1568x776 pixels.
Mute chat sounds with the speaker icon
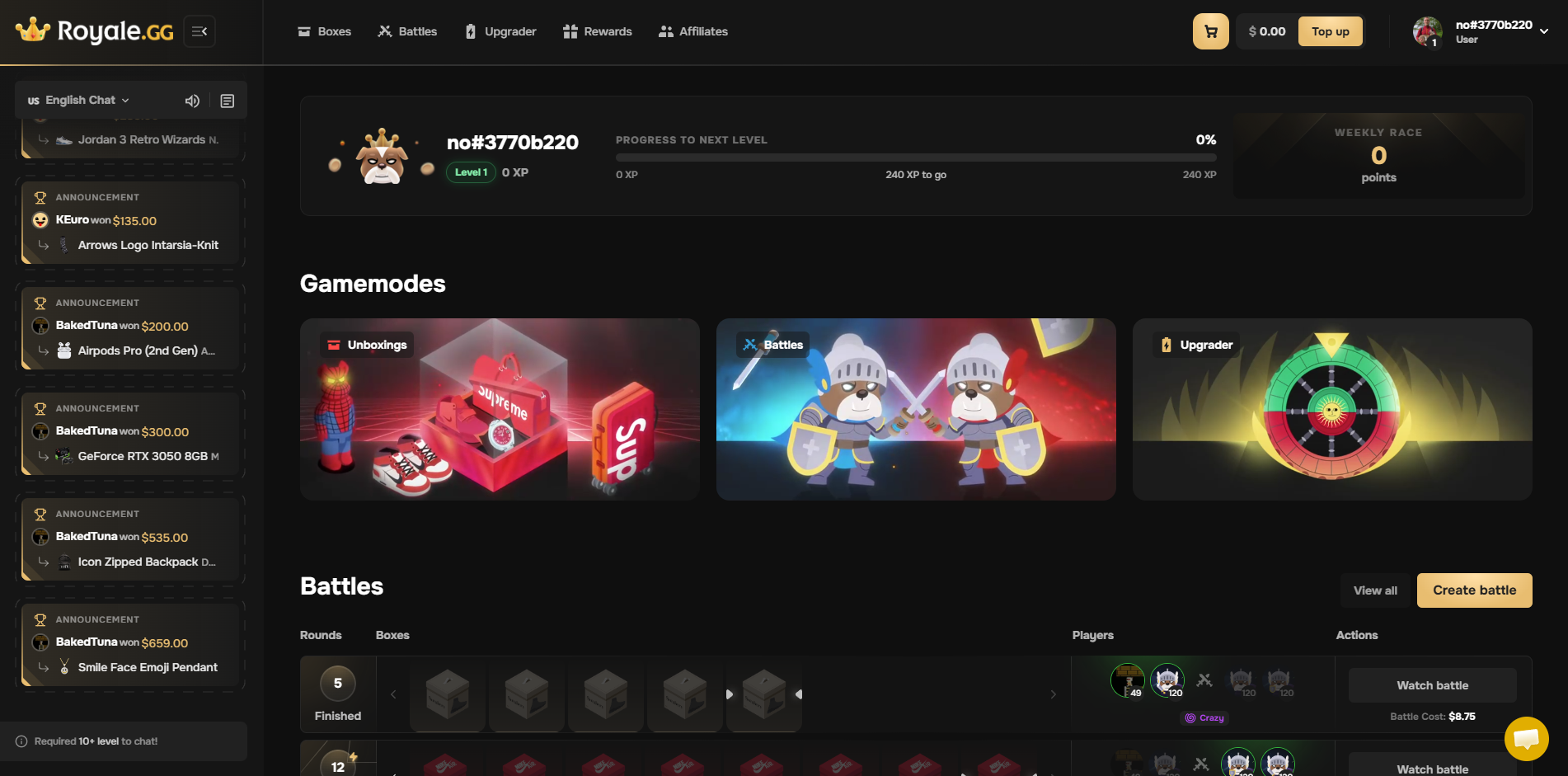(x=192, y=101)
